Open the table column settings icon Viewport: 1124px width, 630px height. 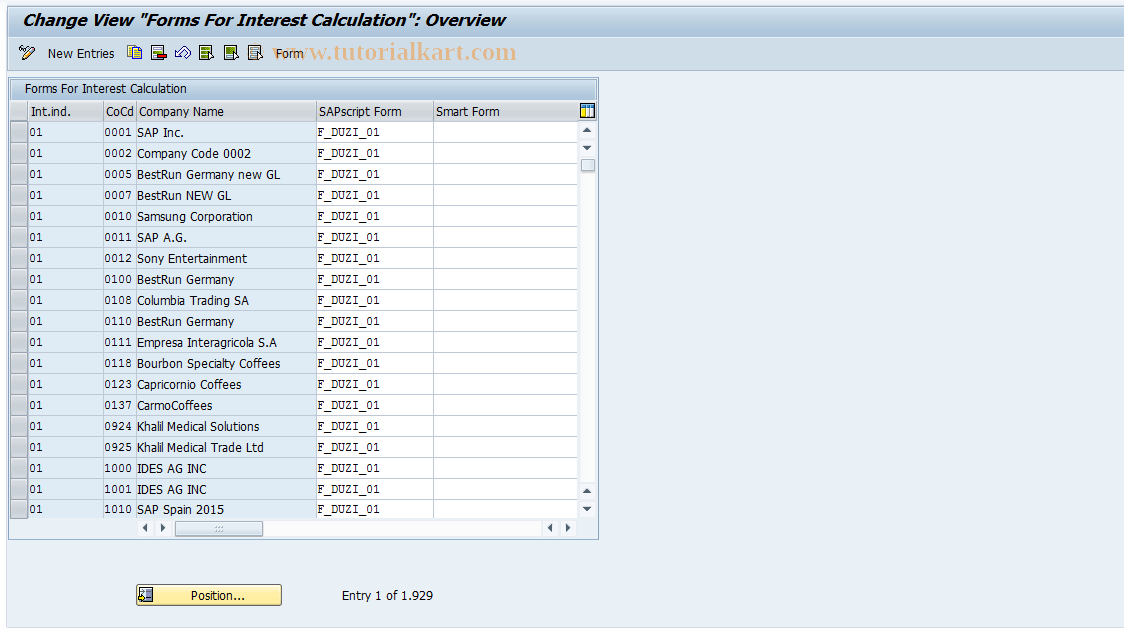(x=587, y=110)
